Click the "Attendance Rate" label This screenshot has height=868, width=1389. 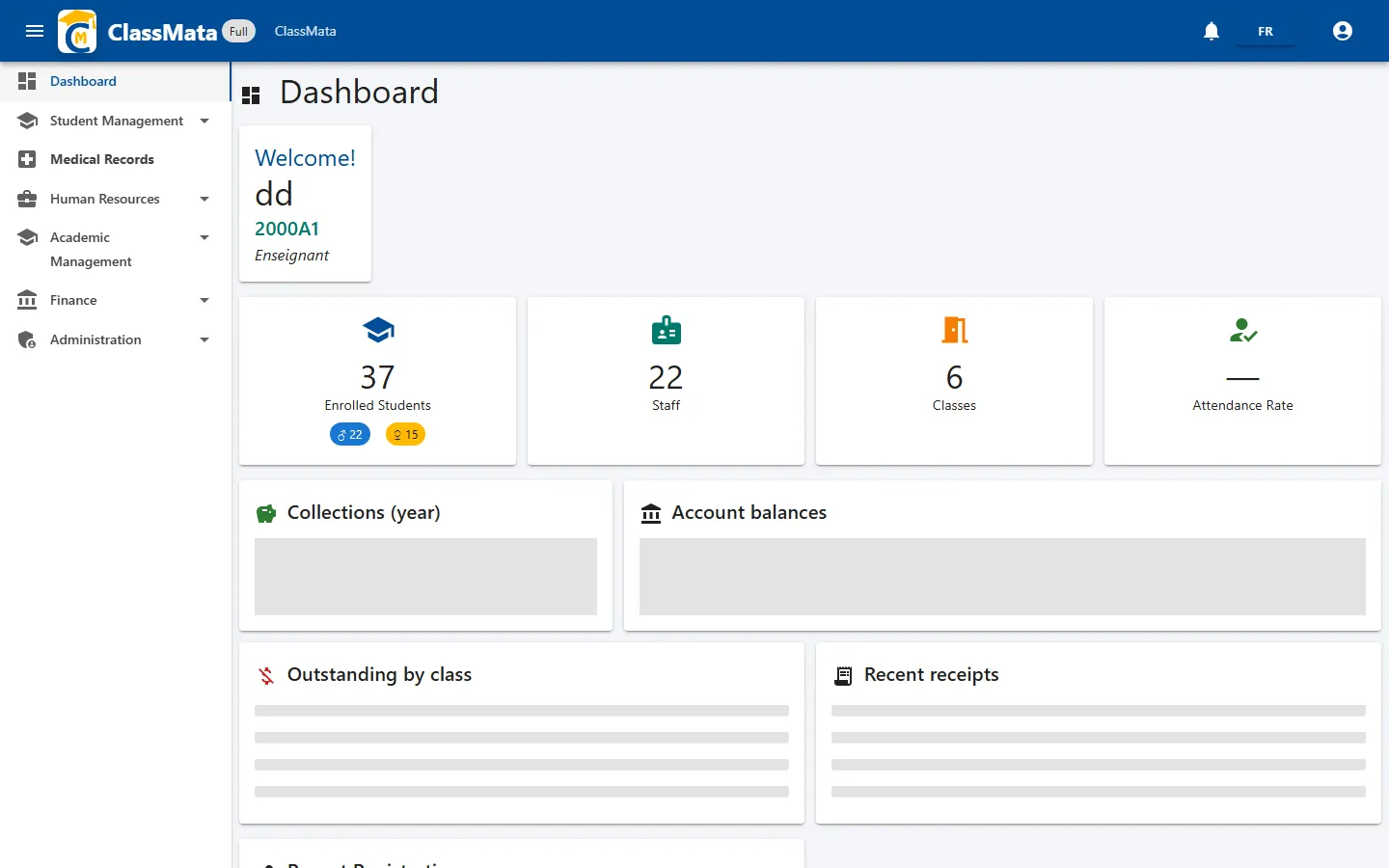point(1242,406)
